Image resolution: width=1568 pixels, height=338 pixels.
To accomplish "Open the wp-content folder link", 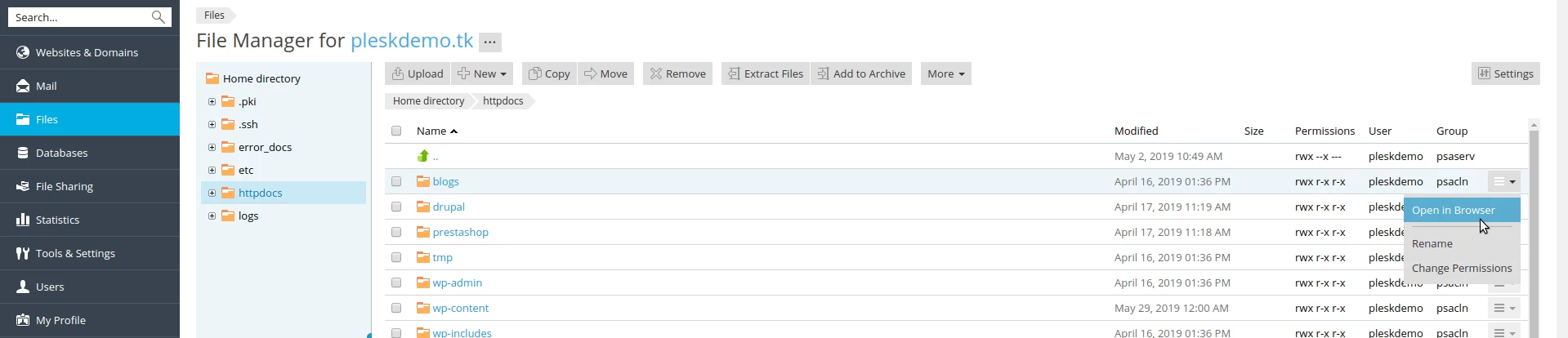I will [x=460, y=308].
